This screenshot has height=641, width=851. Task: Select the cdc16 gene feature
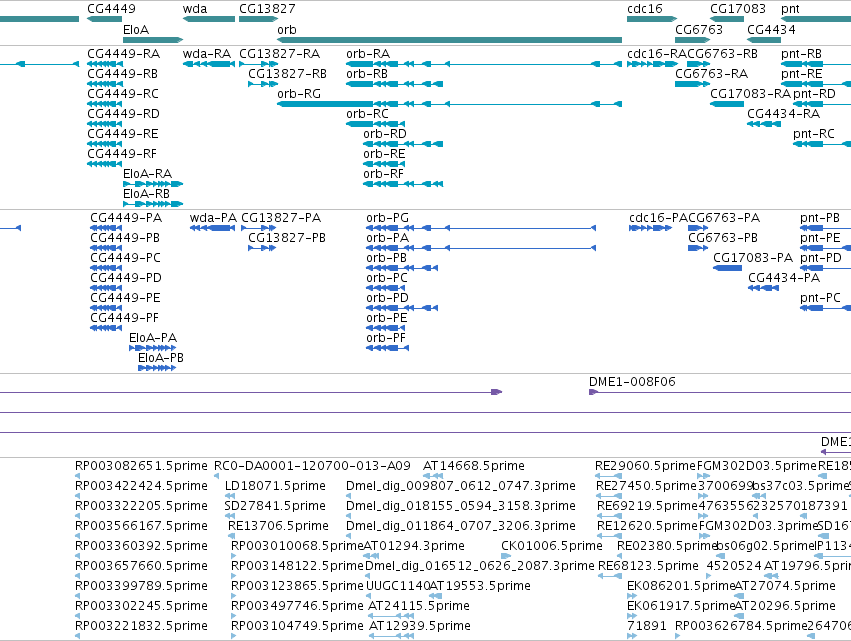652,19
